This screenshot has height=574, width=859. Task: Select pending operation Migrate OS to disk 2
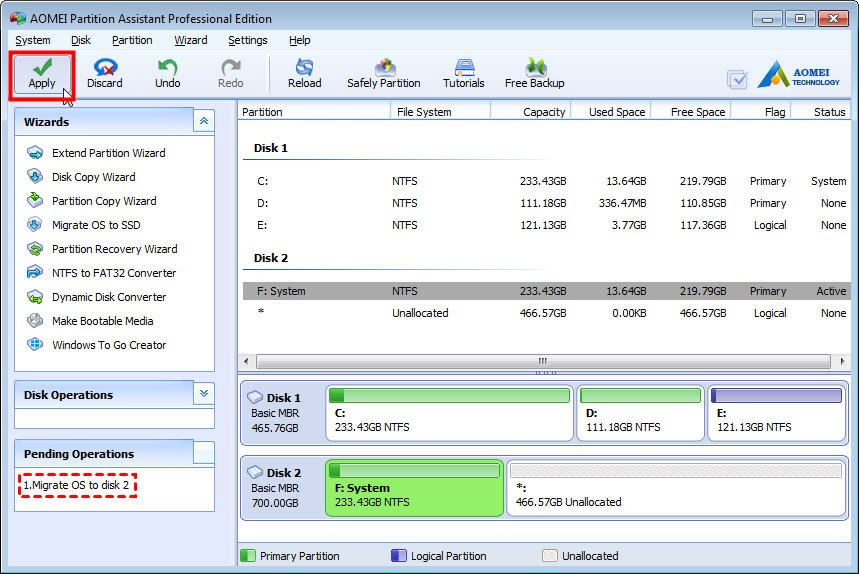click(76, 485)
